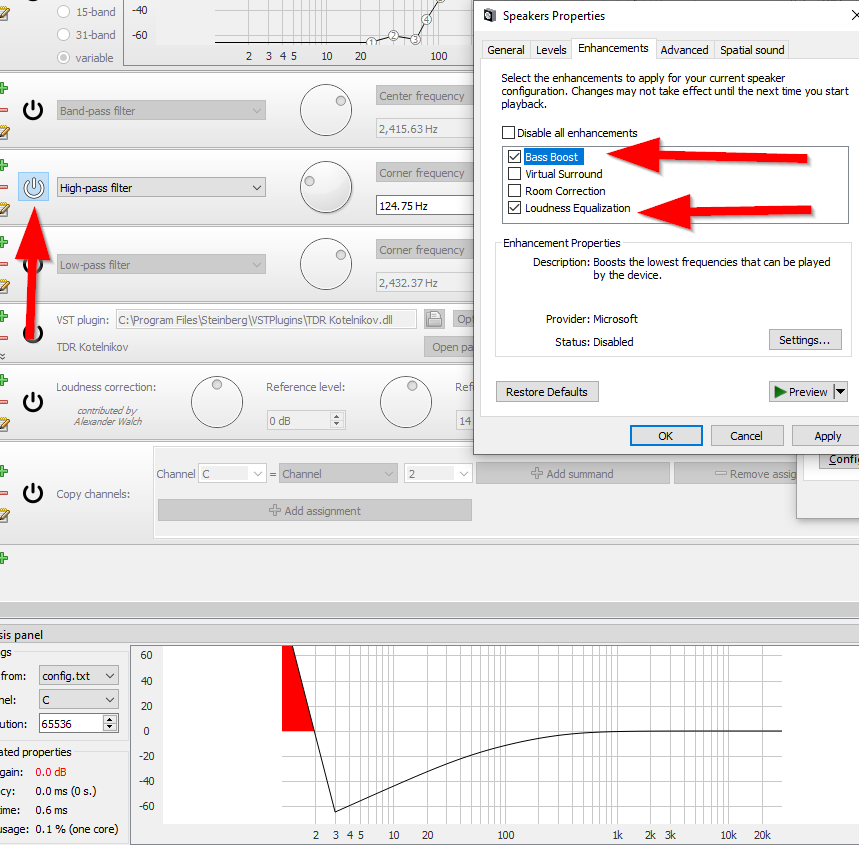Toggle power icon for Loudness correction

click(33, 402)
